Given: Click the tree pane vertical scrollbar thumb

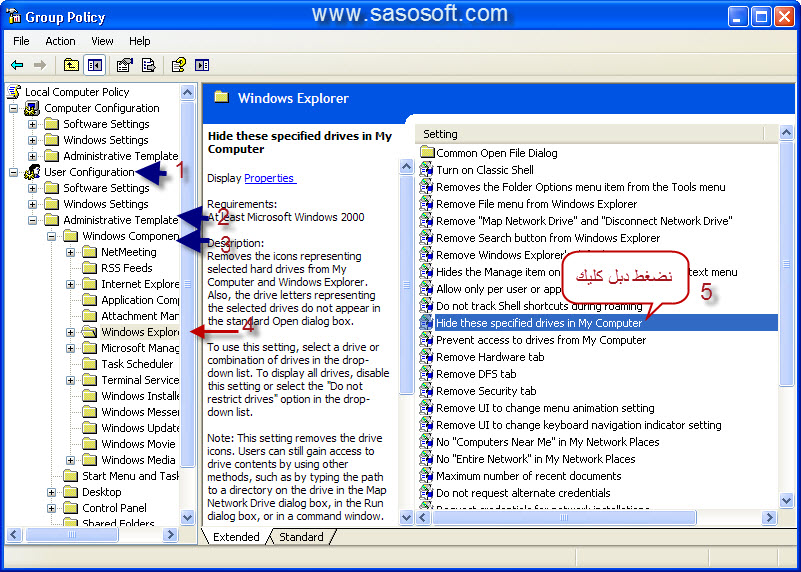Looking at the screenshot, I should point(187,284).
